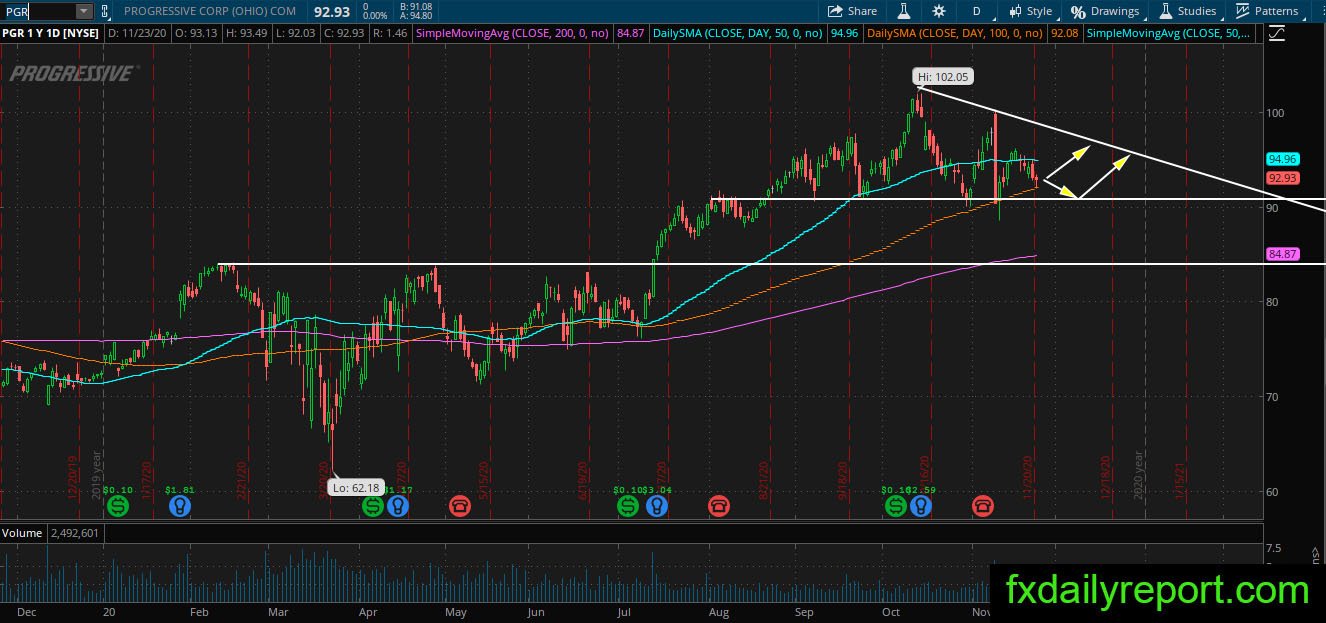The image size is (1326, 623).
Task: Select the truncated SimpleMovingAvg (CLOSE, 50,... label
Action: coord(1169,33)
